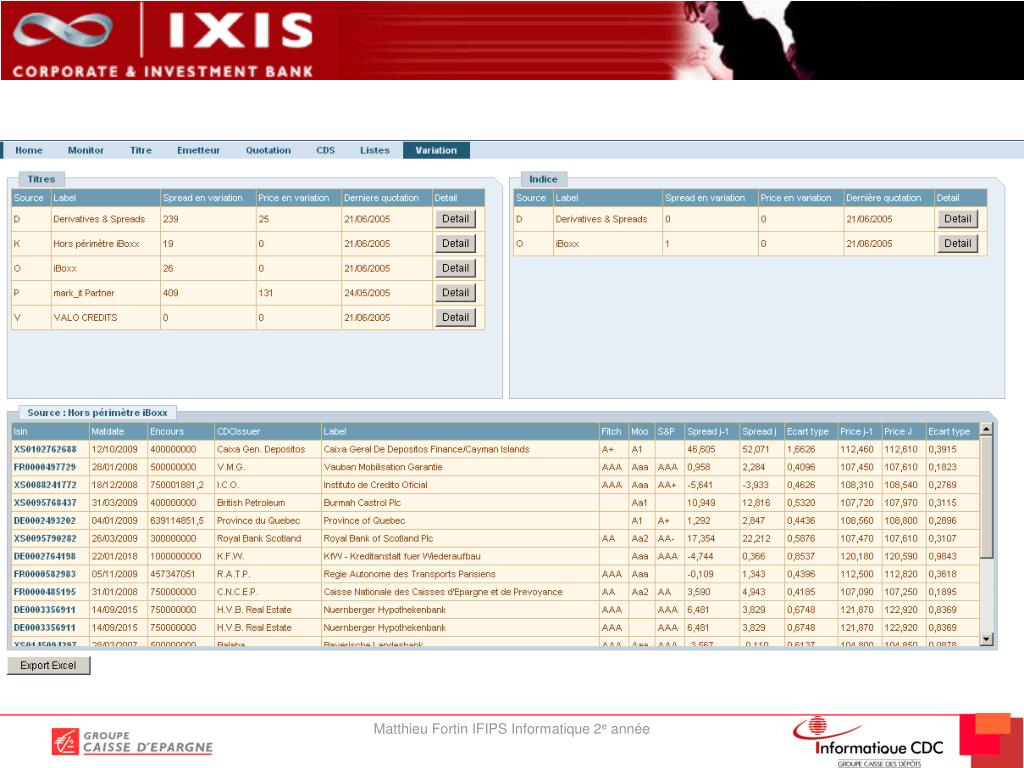Click the Fitch column header

click(613, 432)
